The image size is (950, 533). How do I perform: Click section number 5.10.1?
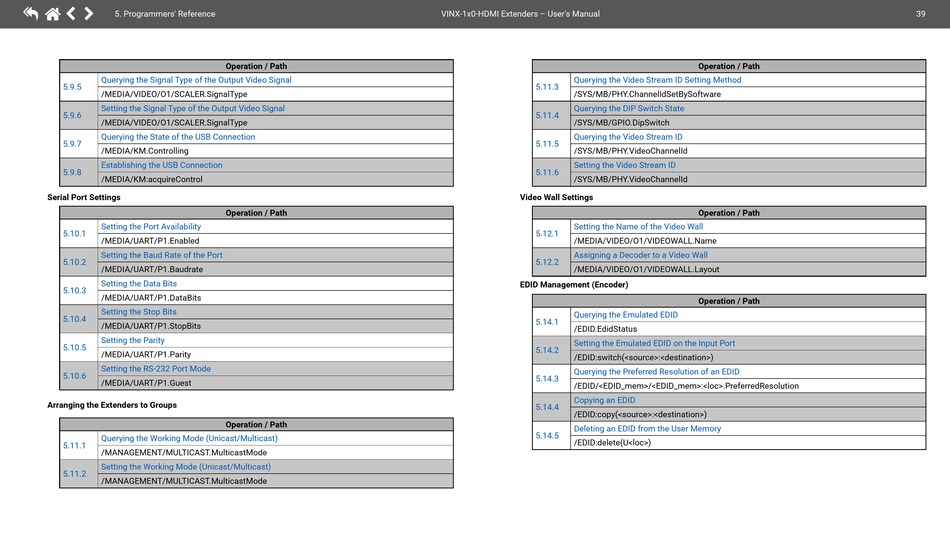(x=75, y=234)
